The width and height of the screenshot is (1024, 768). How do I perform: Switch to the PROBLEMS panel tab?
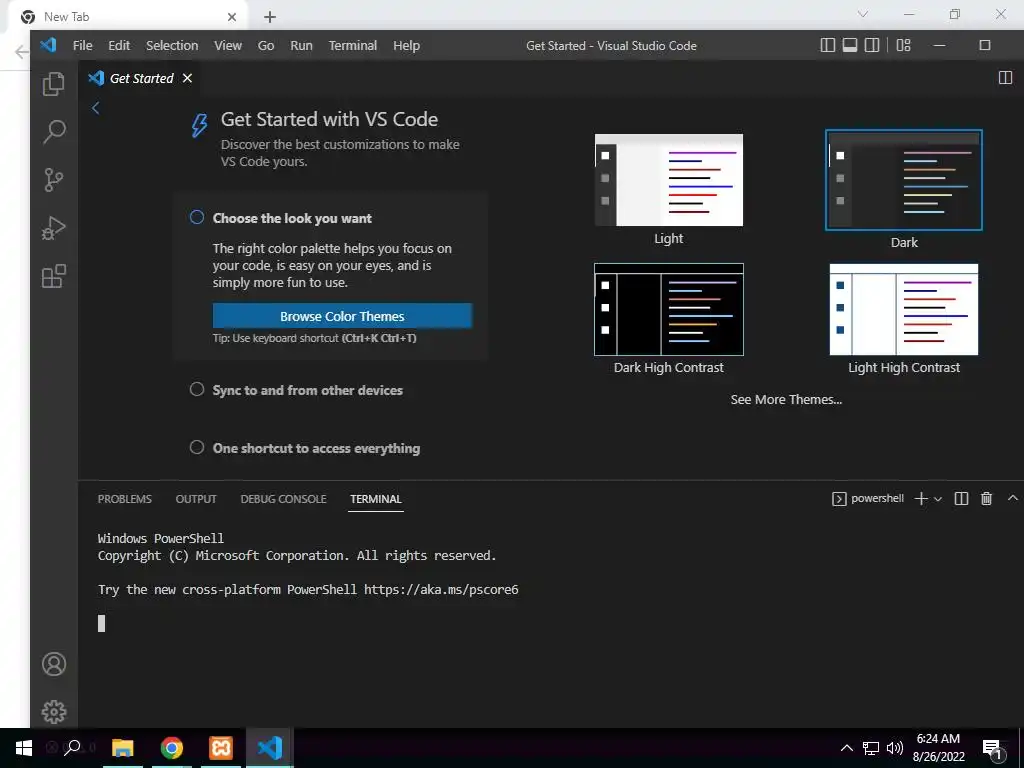125,499
